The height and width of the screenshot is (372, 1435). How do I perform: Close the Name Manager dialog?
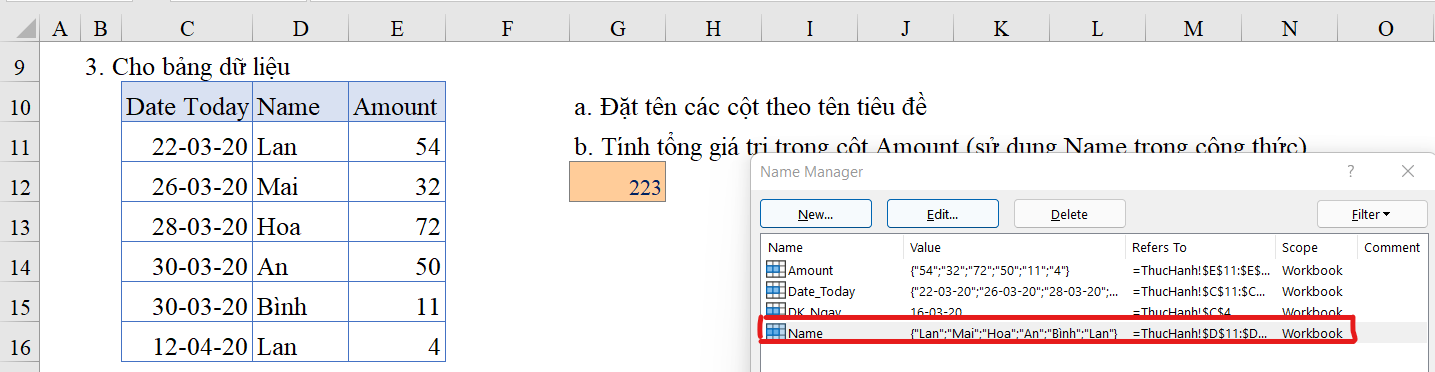point(1408,172)
